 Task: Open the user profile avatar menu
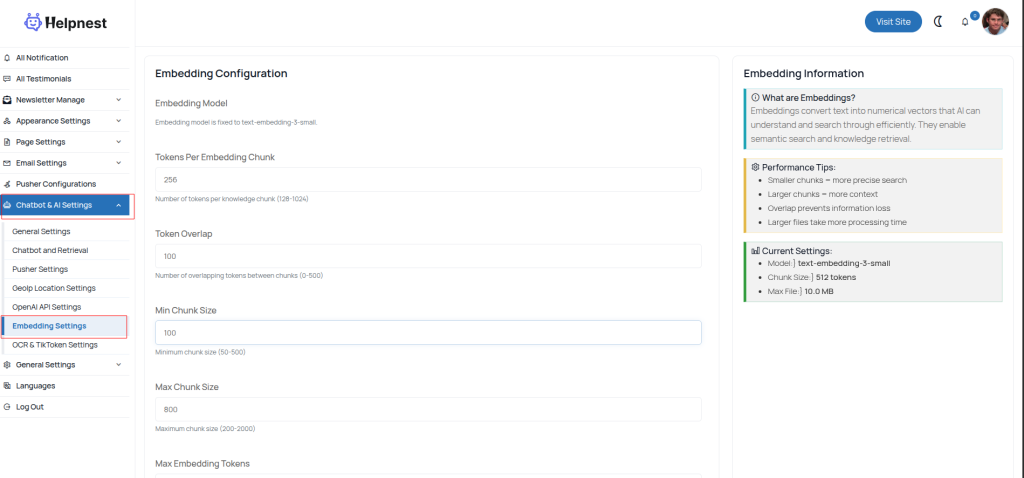[995, 21]
